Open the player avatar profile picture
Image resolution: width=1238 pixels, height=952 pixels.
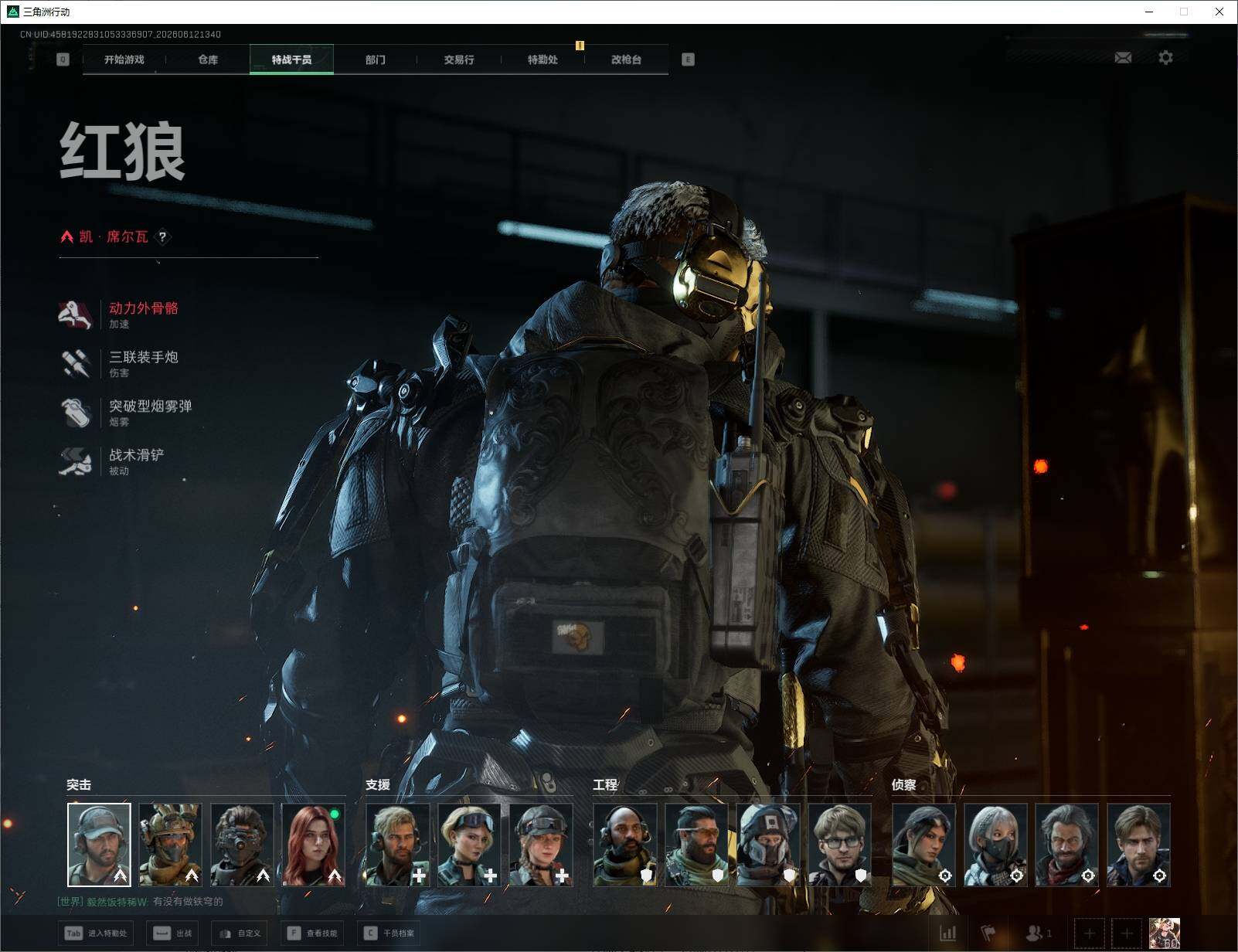[x=1164, y=933]
